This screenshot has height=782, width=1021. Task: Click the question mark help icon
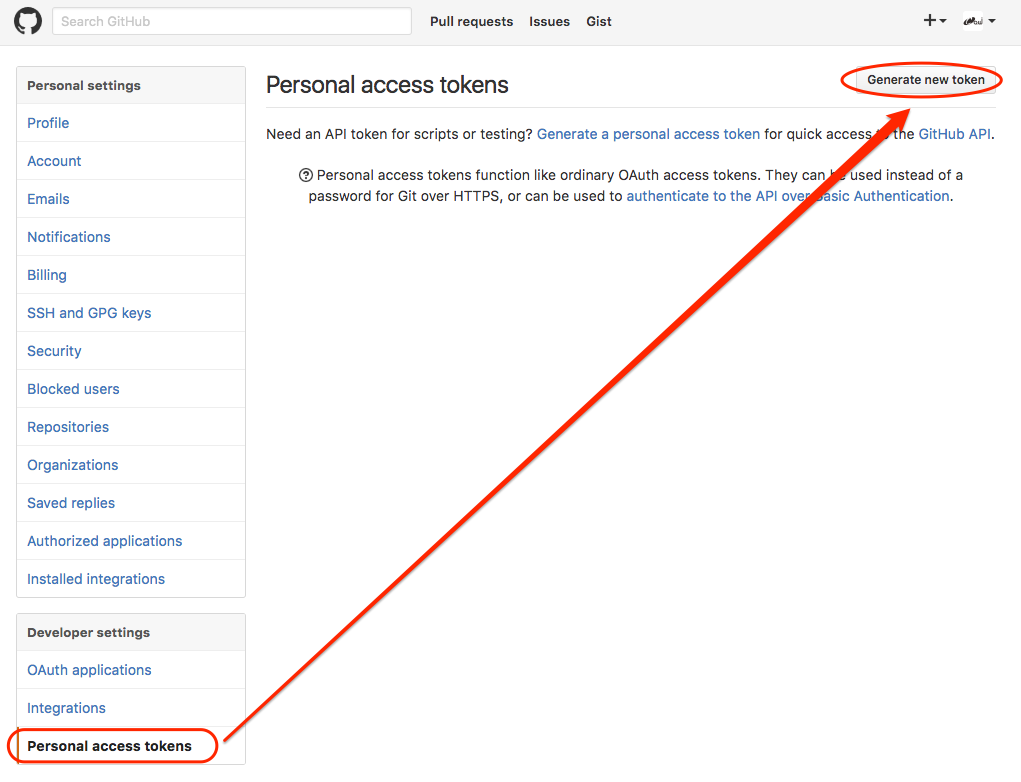306,175
